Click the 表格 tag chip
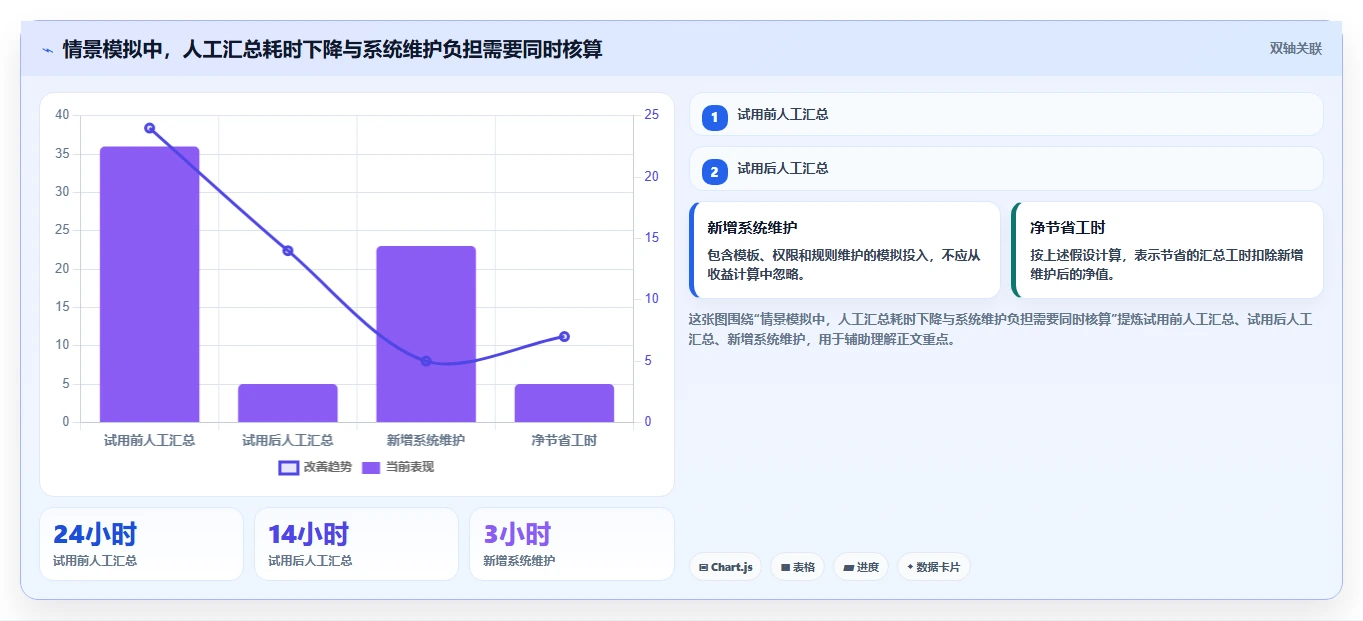The image size is (1363, 621). click(x=797, y=567)
